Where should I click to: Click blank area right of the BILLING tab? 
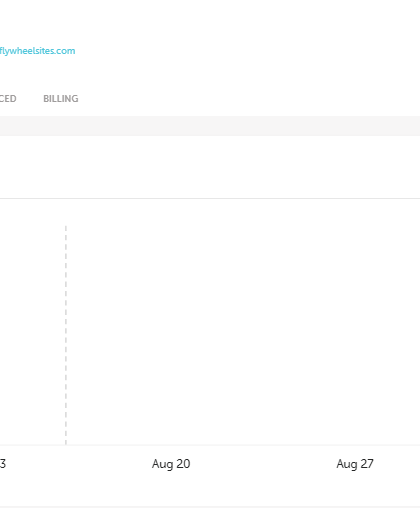(x=249, y=99)
